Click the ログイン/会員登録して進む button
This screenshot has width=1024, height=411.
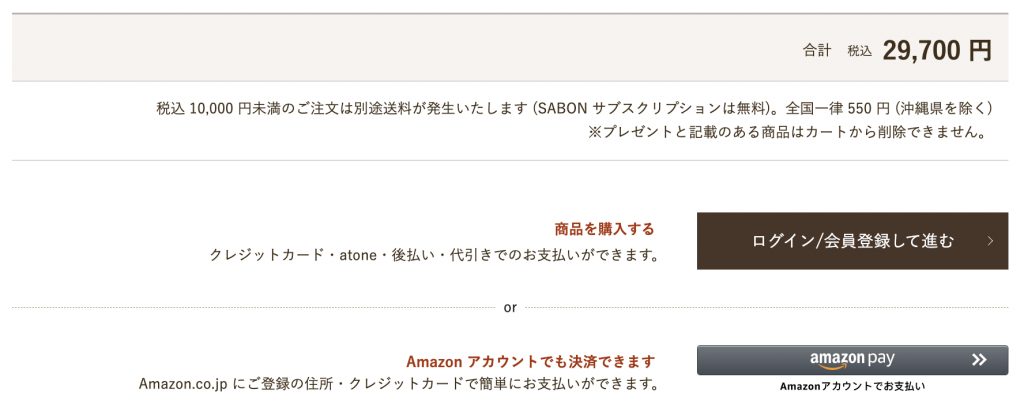coord(852,241)
